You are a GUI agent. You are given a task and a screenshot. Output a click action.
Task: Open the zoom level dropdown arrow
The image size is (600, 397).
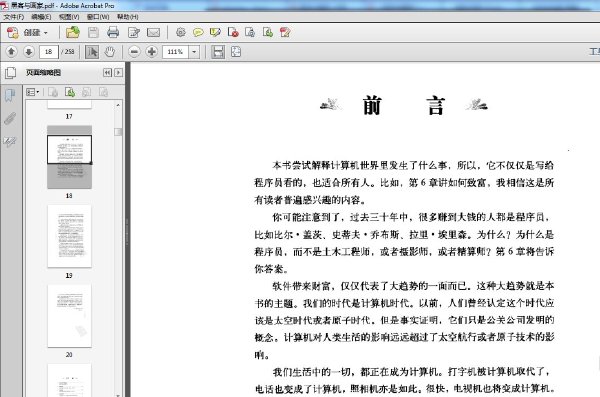(194, 52)
